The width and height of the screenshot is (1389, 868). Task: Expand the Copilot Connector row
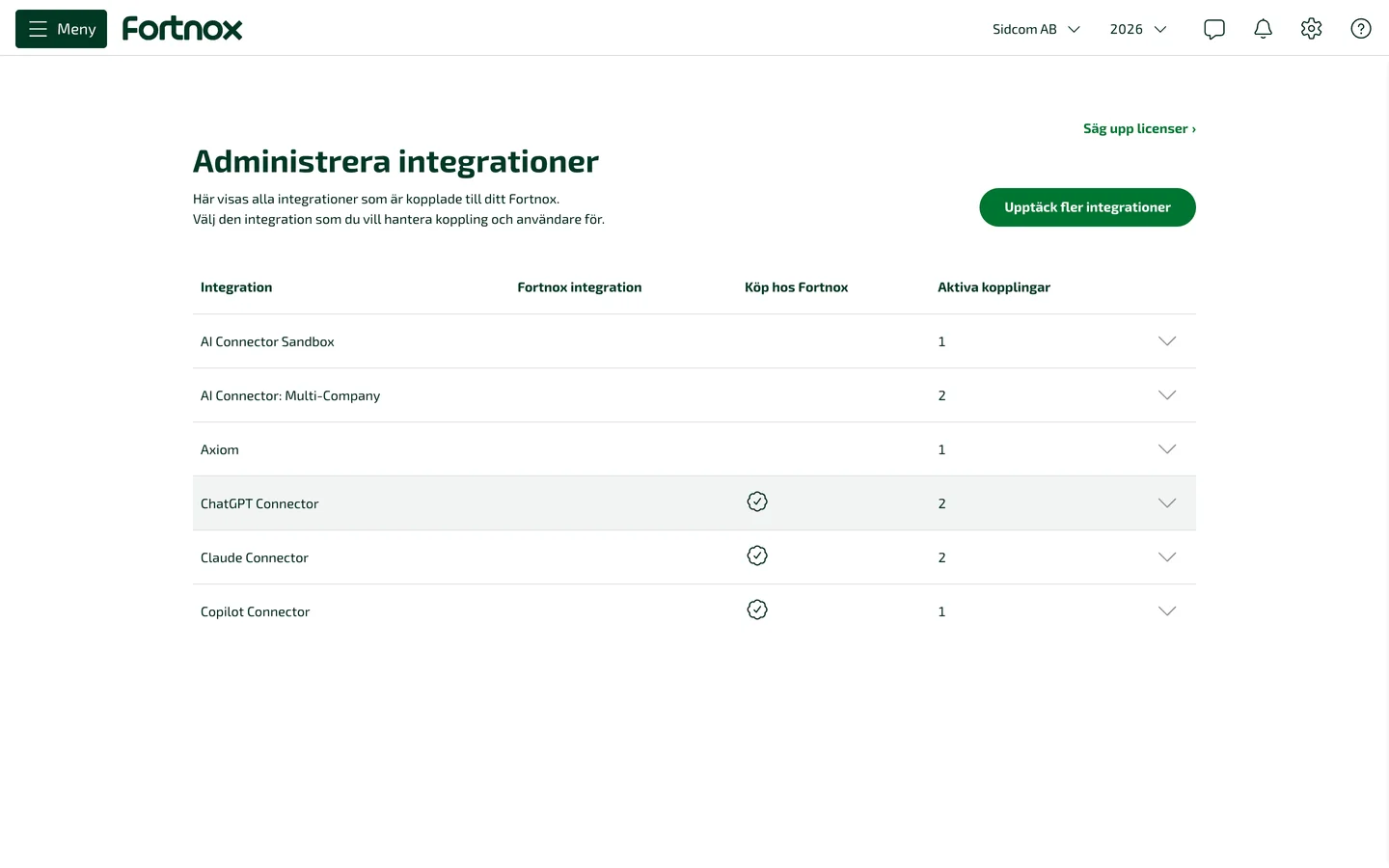click(x=1167, y=611)
